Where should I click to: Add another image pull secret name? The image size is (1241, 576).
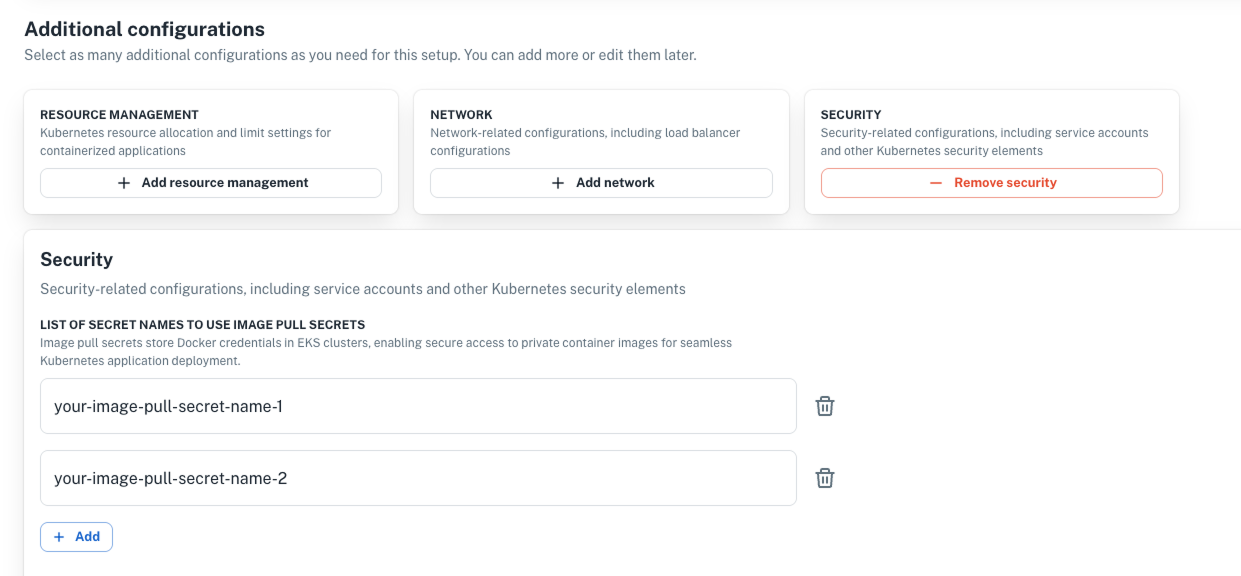pyautogui.click(x=77, y=537)
